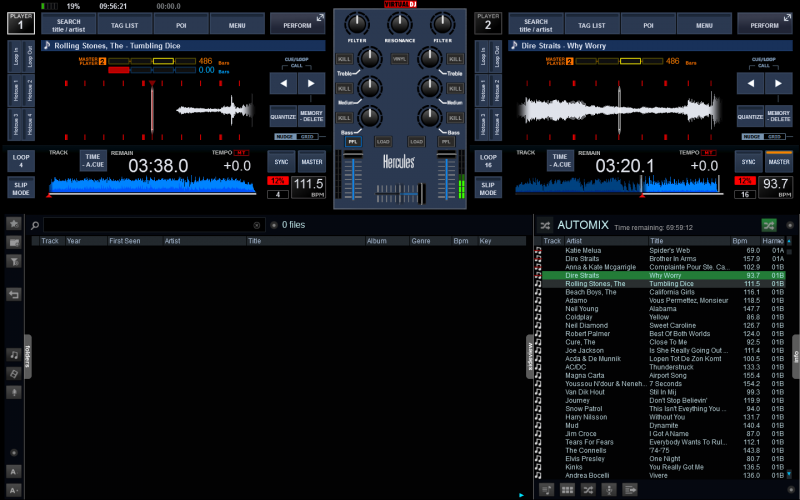The image size is (800, 500).
Task: Click the shuffle icon in the Automix bottom toolbar
Action: point(588,490)
